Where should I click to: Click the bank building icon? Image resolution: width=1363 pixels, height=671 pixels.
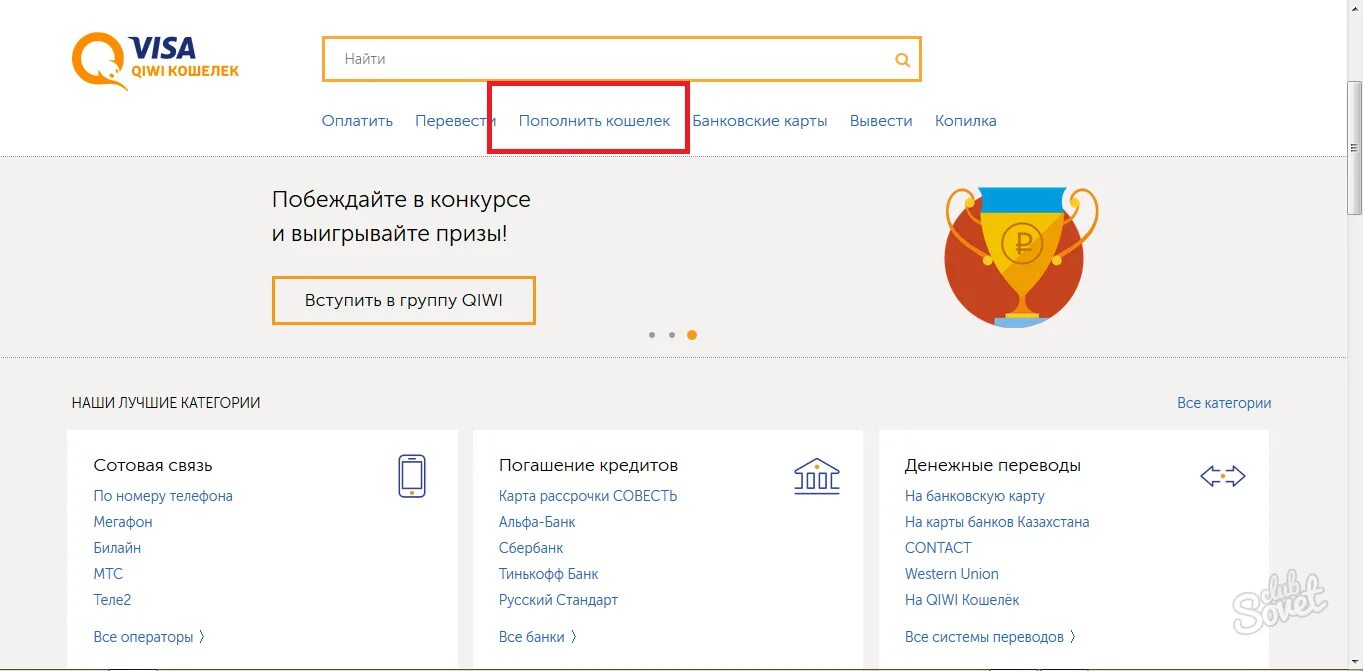click(x=817, y=476)
